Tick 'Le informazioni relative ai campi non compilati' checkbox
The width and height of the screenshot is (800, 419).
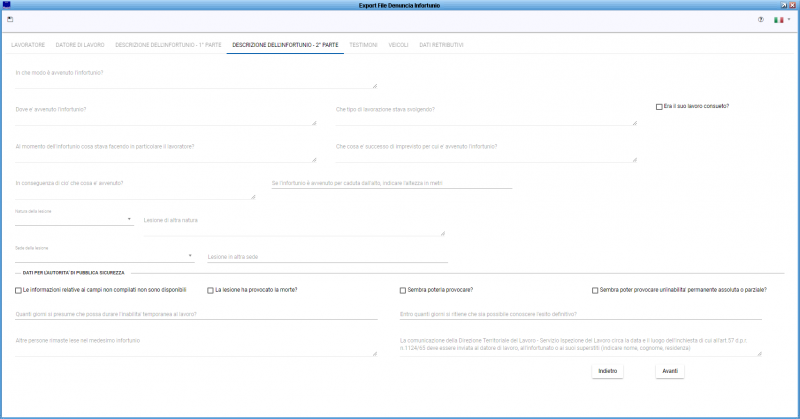click(x=18, y=290)
